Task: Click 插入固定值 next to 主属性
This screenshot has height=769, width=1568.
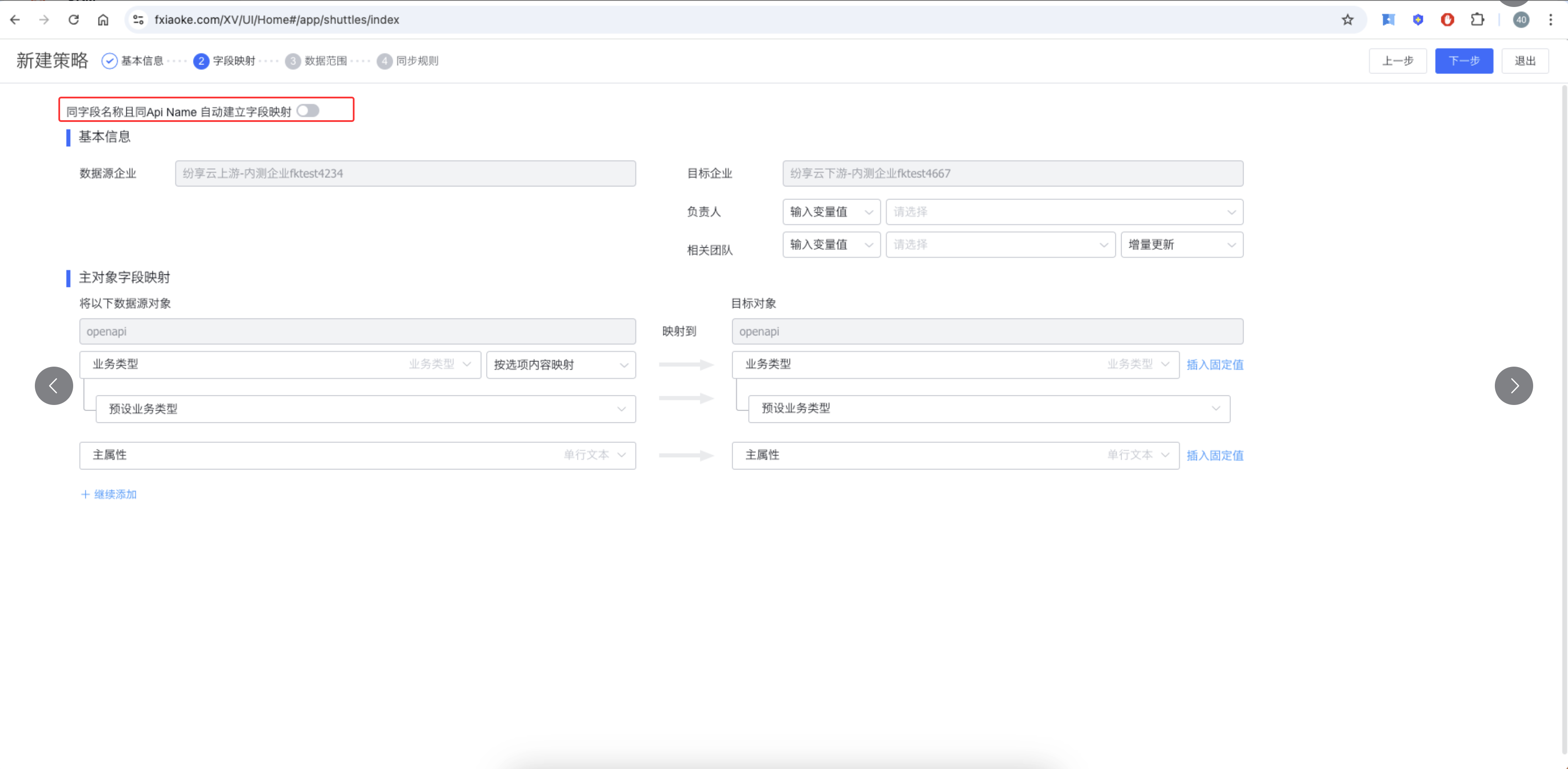Action: tap(1214, 455)
